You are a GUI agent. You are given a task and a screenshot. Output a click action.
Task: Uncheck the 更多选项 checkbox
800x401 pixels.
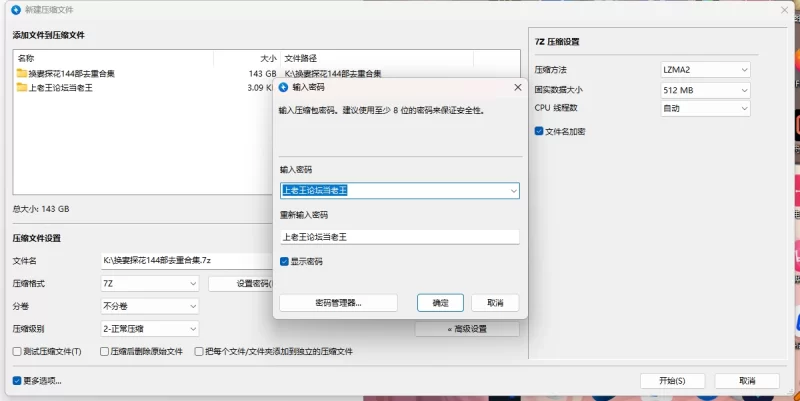point(17,381)
